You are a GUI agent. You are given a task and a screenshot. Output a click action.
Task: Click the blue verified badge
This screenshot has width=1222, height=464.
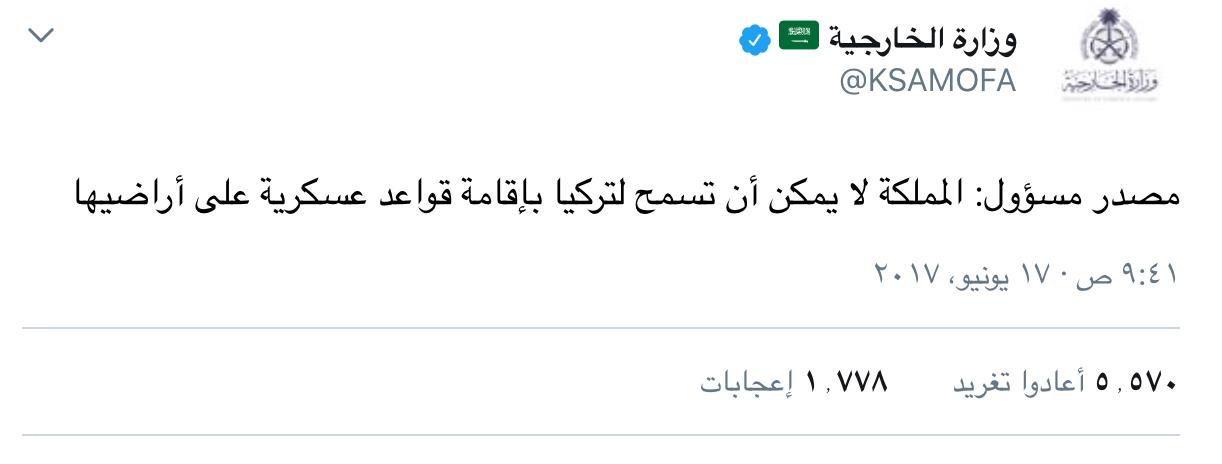[754, 41]
